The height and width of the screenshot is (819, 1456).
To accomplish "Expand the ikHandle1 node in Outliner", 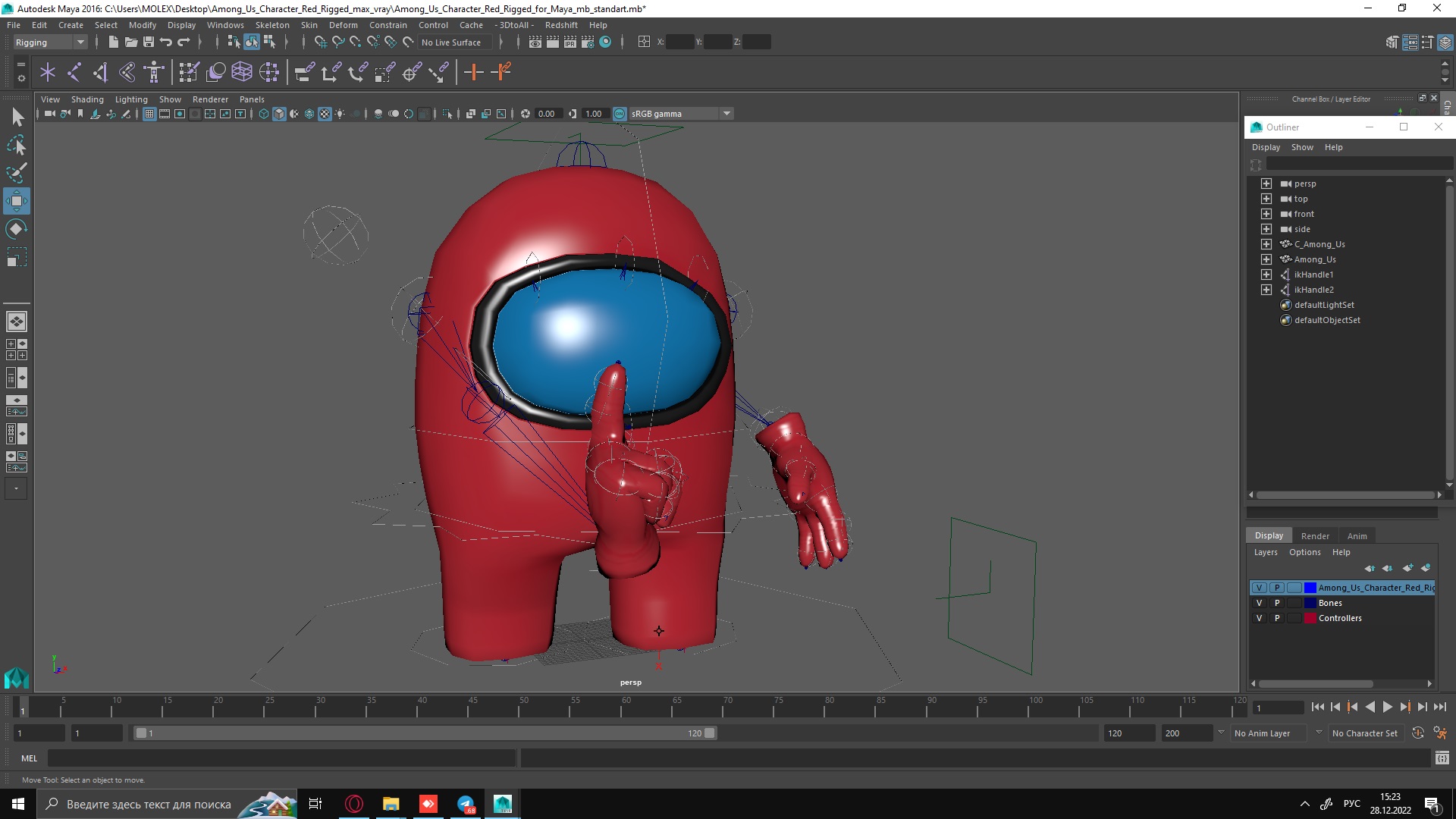I will tap(1266, 275).
